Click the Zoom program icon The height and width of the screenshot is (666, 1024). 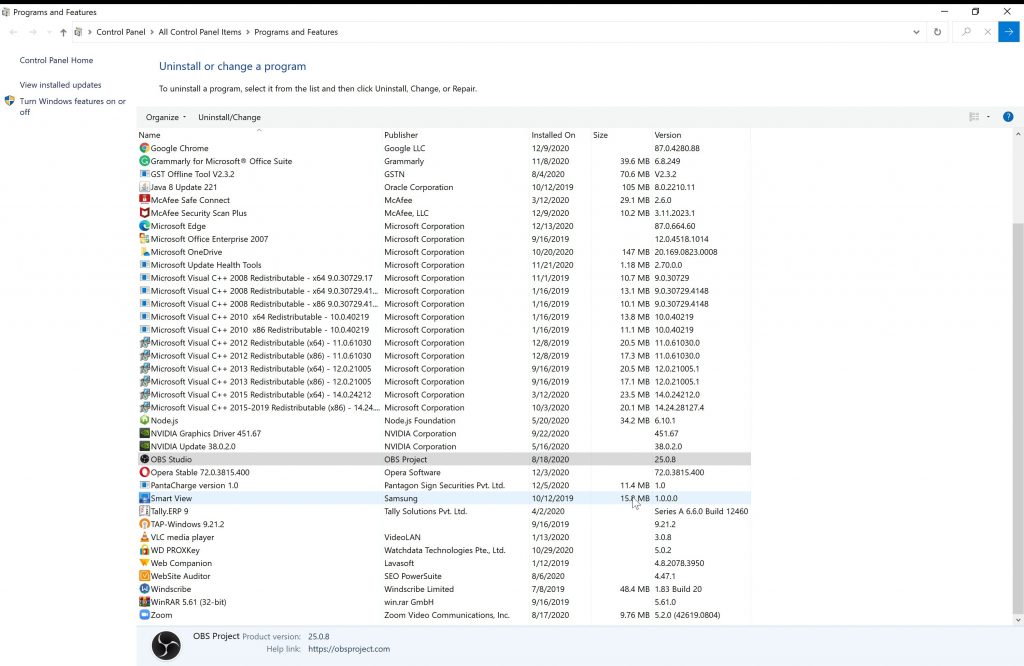pos(144,615)
